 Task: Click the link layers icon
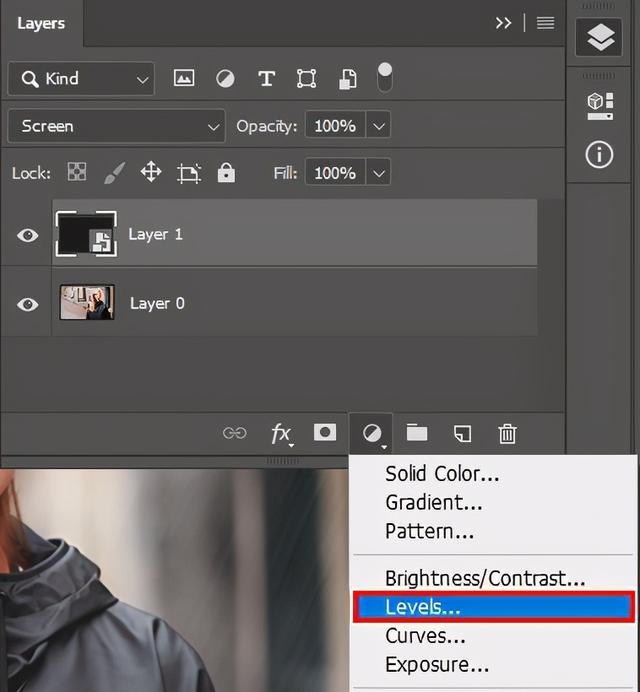tap(234, 433)
